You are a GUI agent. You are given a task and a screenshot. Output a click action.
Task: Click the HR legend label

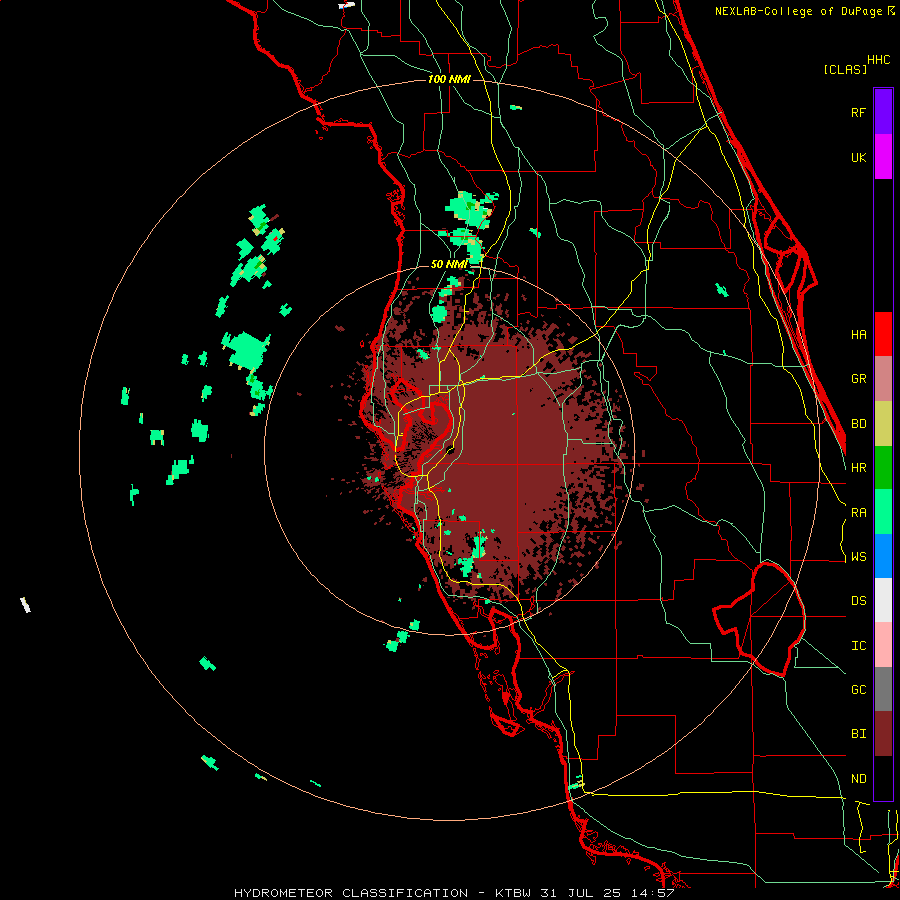tap(858, 468)
